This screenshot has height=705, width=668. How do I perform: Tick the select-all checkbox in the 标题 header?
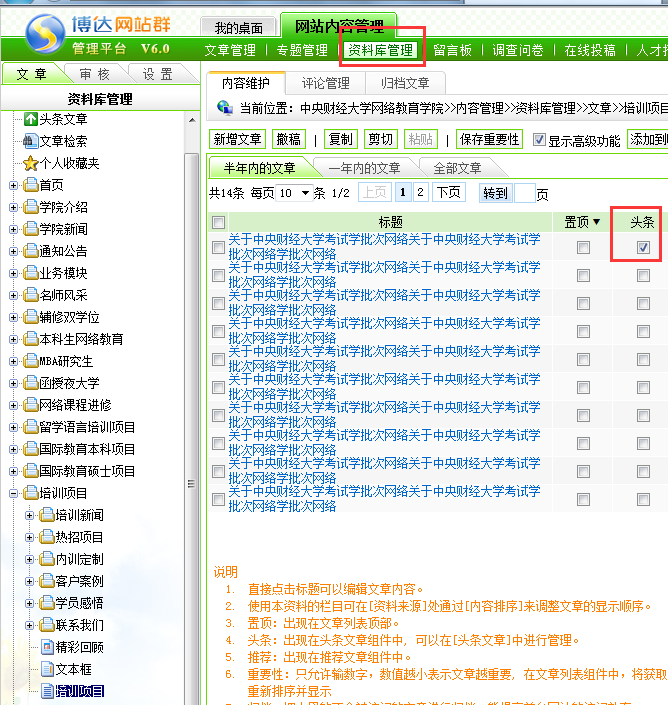click(x=218, y=222)
